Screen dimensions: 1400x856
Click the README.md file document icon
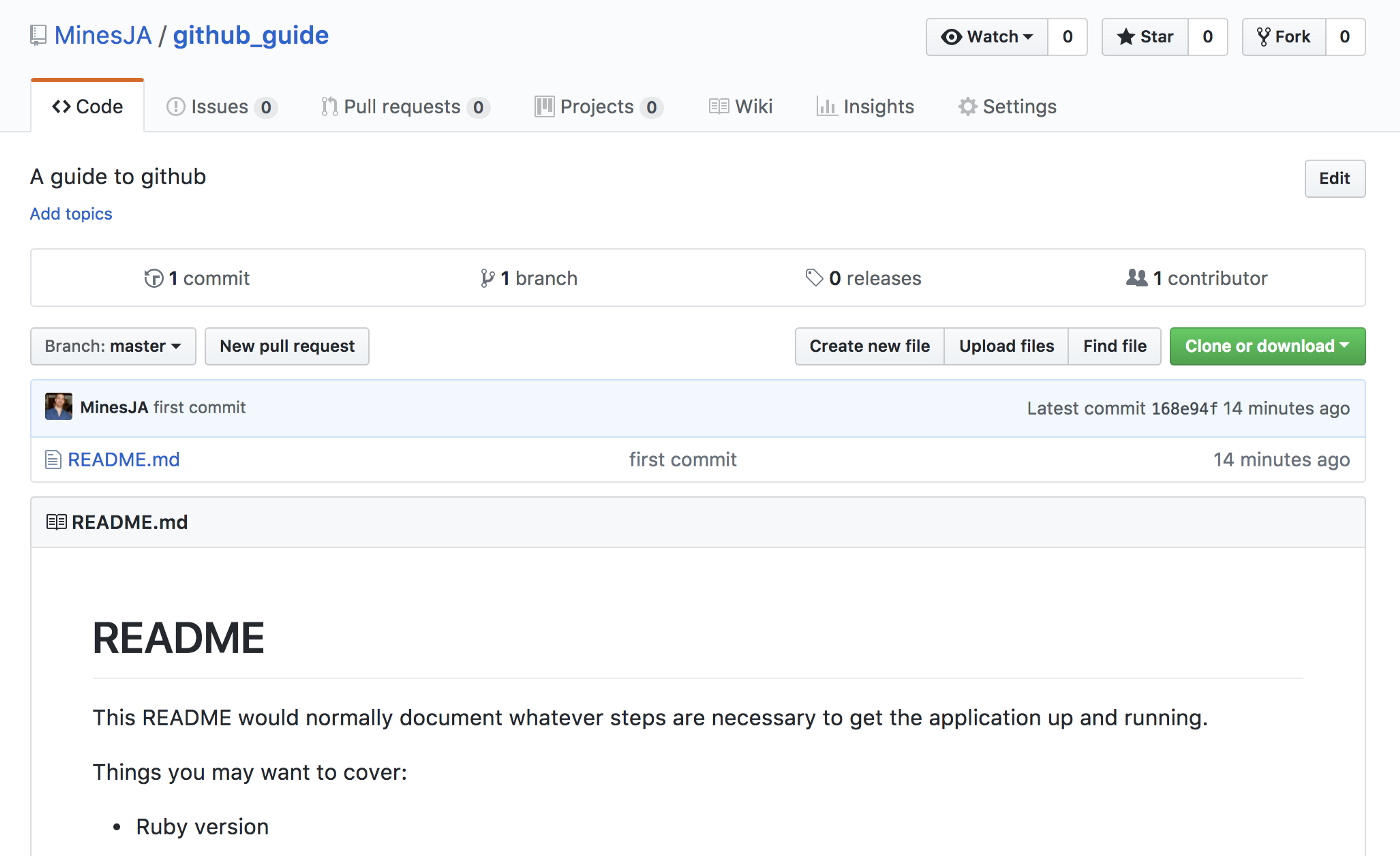coord(51,459)
